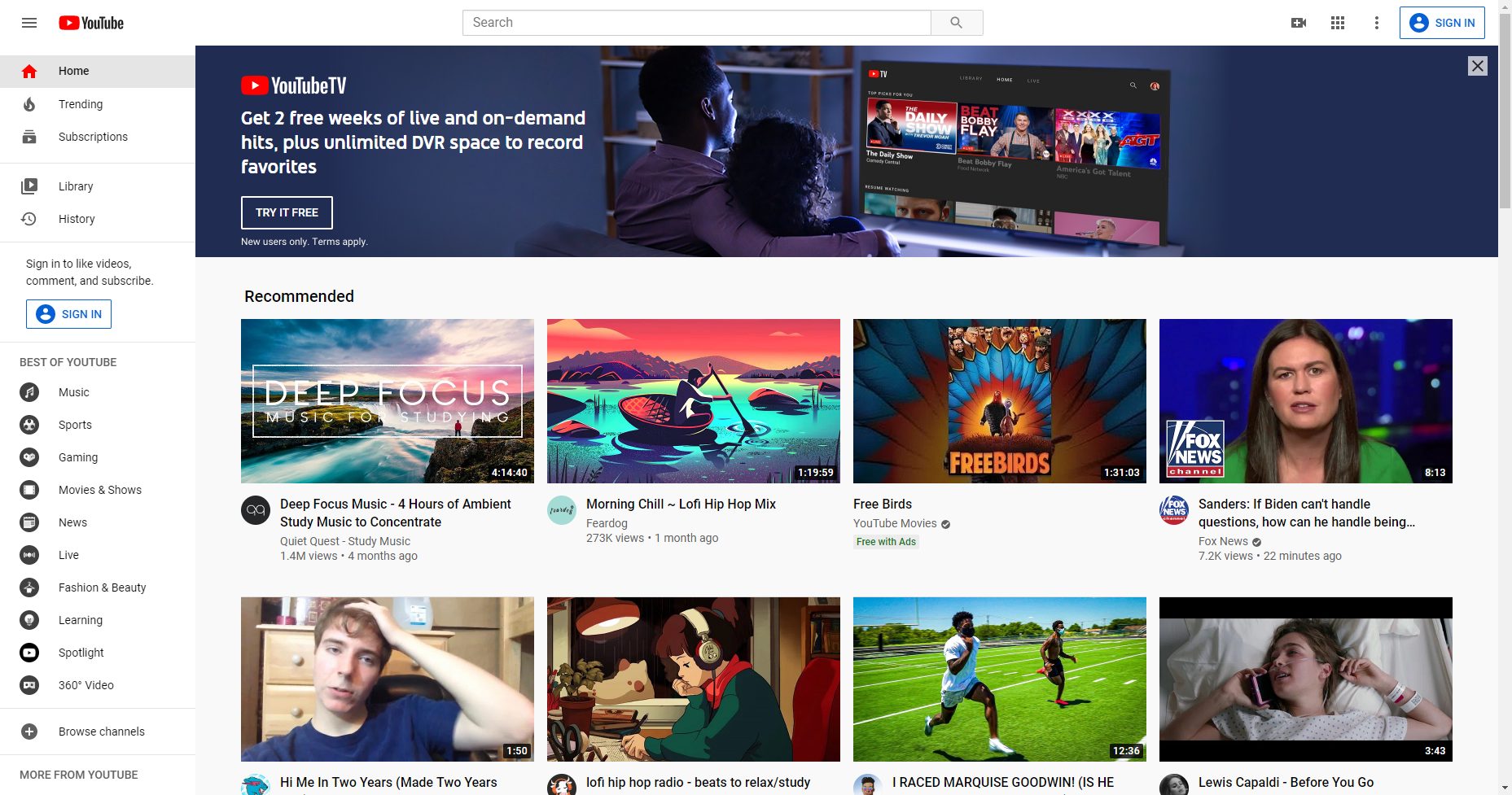Open the Feardog channel name link
1512x795 pixels.
[x=607, y=523]
